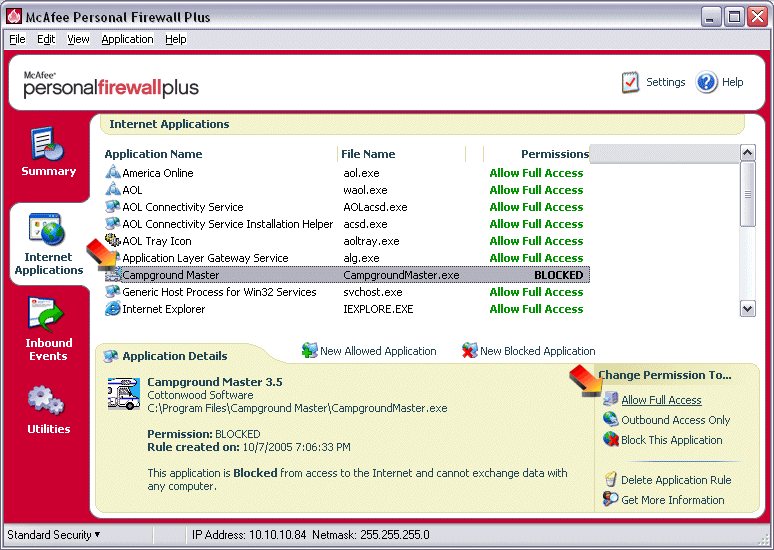This screenshot has height=550, width=774.
Task: Click the Allow Full Access link
Action: coord(661,400)
